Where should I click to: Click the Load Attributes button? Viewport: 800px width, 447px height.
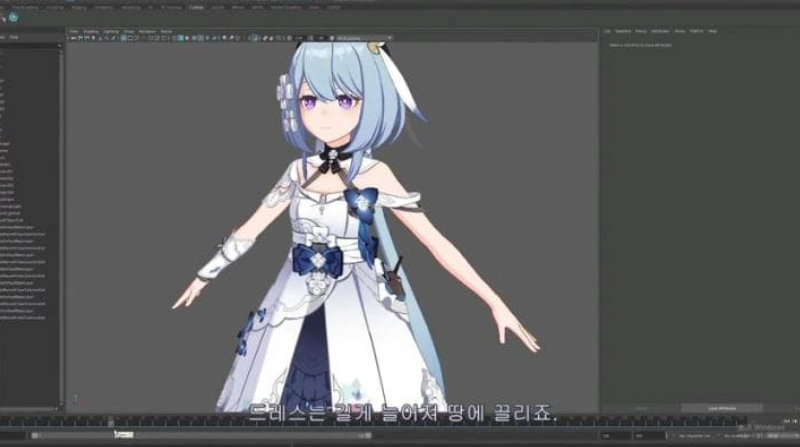722,408
